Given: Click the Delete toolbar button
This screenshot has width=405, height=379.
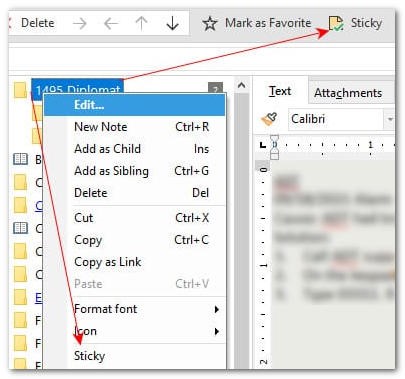Looking at the screenshot, I should (37, 23).
